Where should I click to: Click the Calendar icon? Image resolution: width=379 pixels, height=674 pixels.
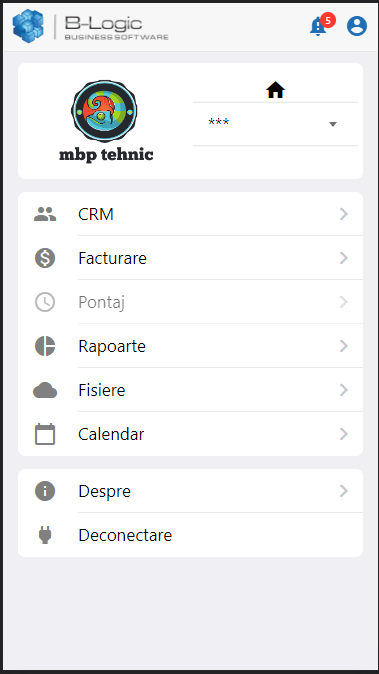tap(45, 434)
